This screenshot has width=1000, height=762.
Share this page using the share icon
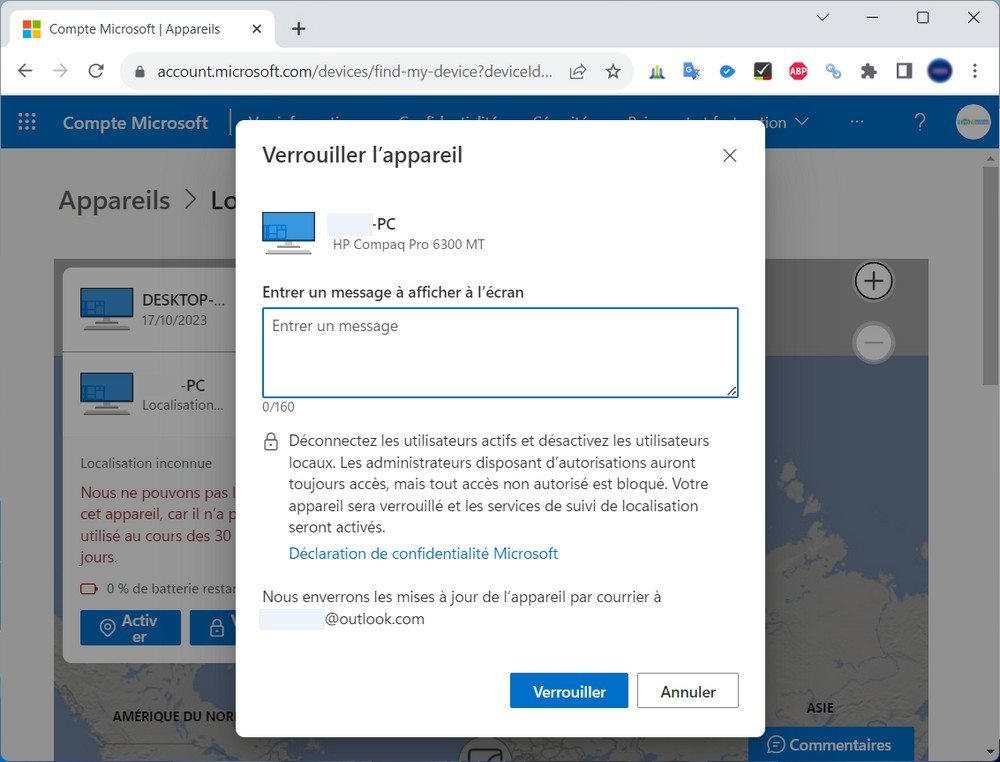point(578,71)
